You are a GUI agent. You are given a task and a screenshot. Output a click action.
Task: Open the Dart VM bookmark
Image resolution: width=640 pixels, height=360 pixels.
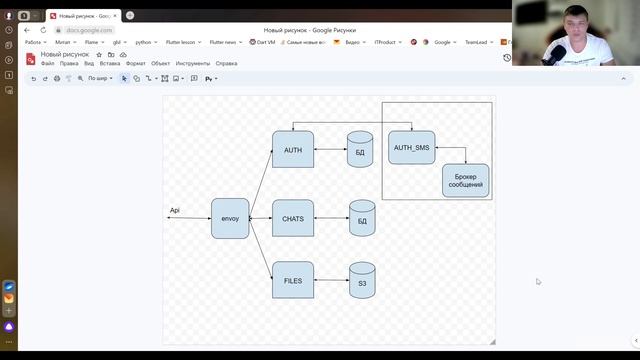(262, 42)
